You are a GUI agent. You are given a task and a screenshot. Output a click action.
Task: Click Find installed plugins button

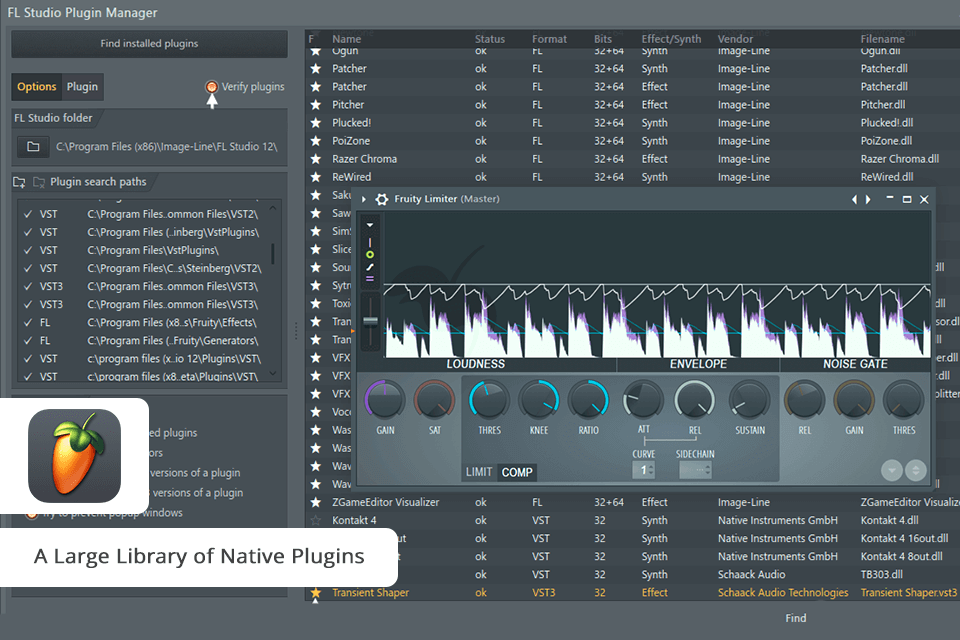149,43
